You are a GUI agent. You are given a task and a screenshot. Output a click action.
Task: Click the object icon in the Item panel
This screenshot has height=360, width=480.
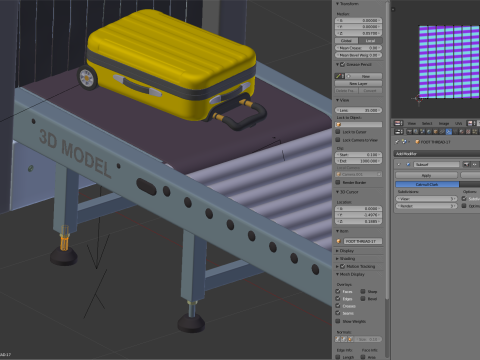tap(338, 241)
